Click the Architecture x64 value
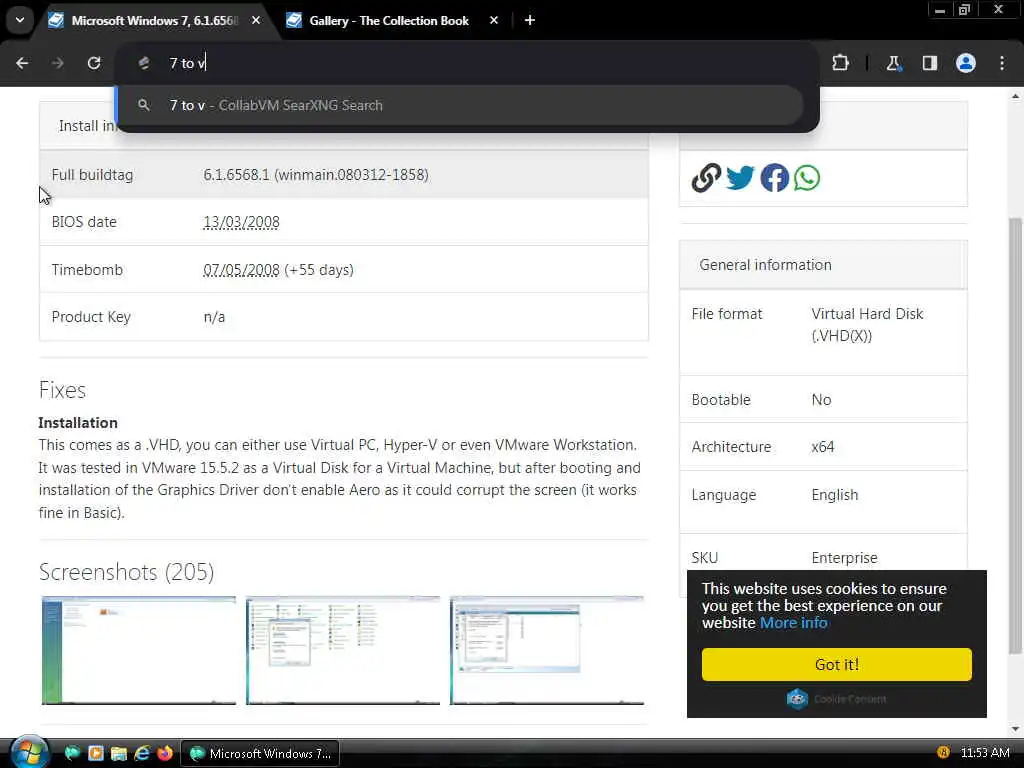Screen dimensions: 1024x768 pyautogui.click(x=823, y=447)
